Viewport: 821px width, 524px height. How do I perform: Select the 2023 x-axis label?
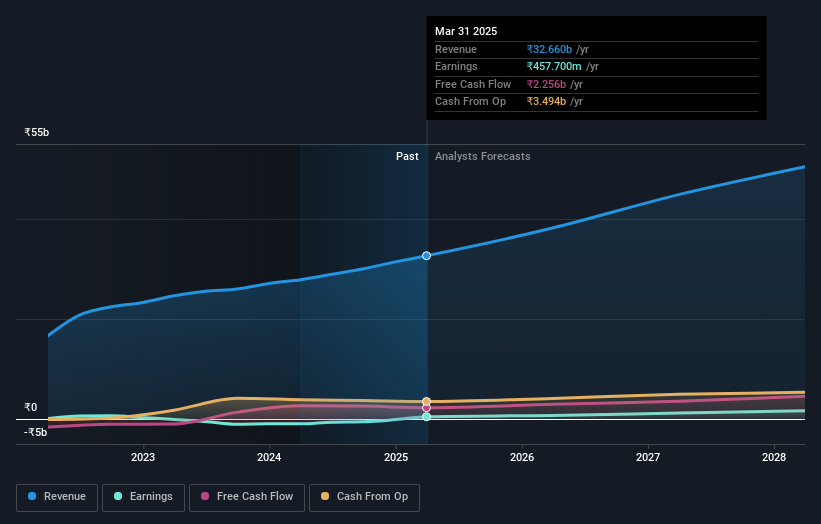[143, 457]
